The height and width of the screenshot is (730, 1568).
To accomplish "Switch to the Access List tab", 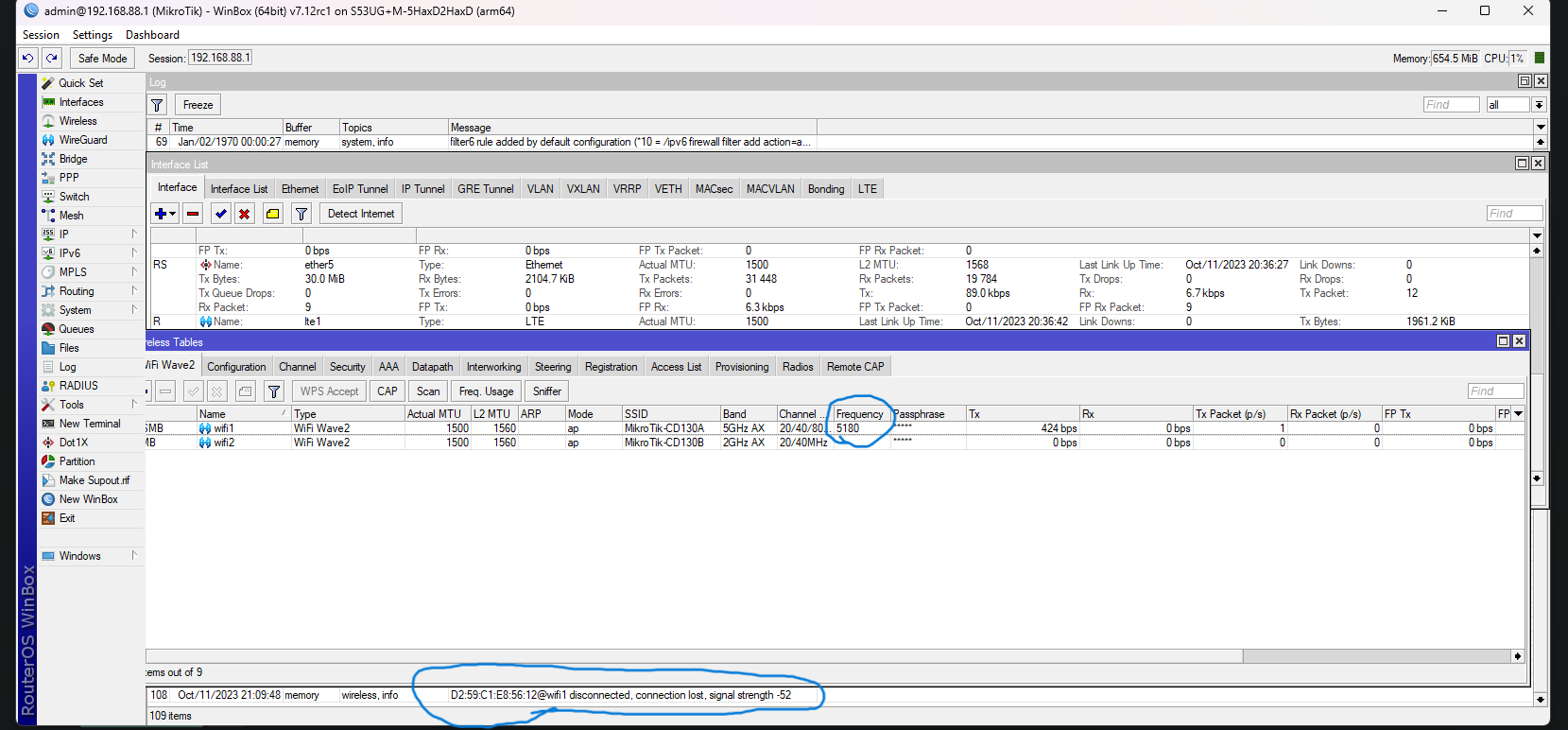I will [x=676, y=367].
